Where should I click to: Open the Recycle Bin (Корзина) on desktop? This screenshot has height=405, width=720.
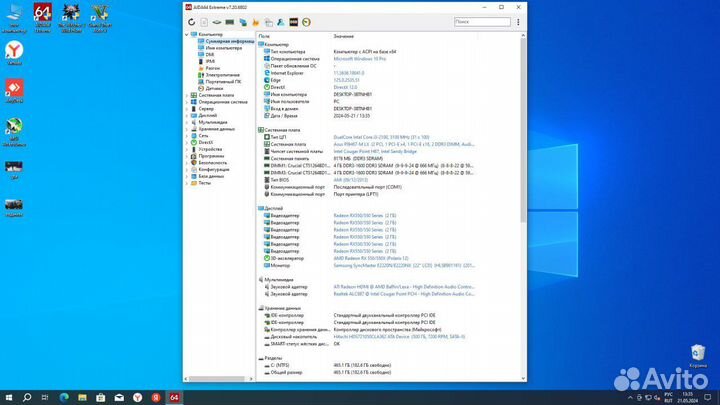(698, 356)
